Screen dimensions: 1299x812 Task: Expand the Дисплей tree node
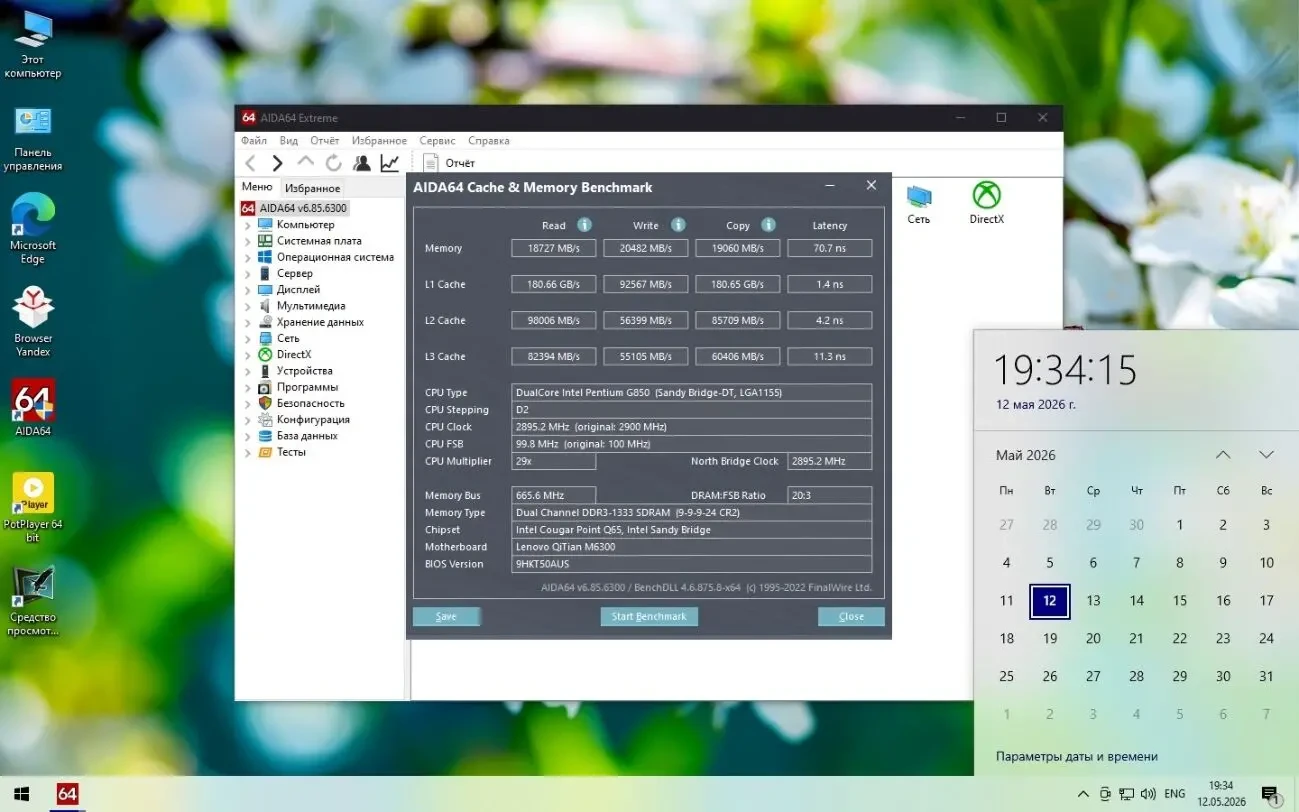248,290
